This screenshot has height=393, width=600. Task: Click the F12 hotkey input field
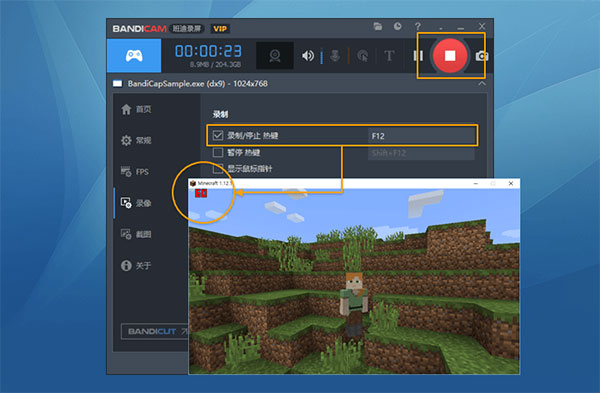click(421, 136)
